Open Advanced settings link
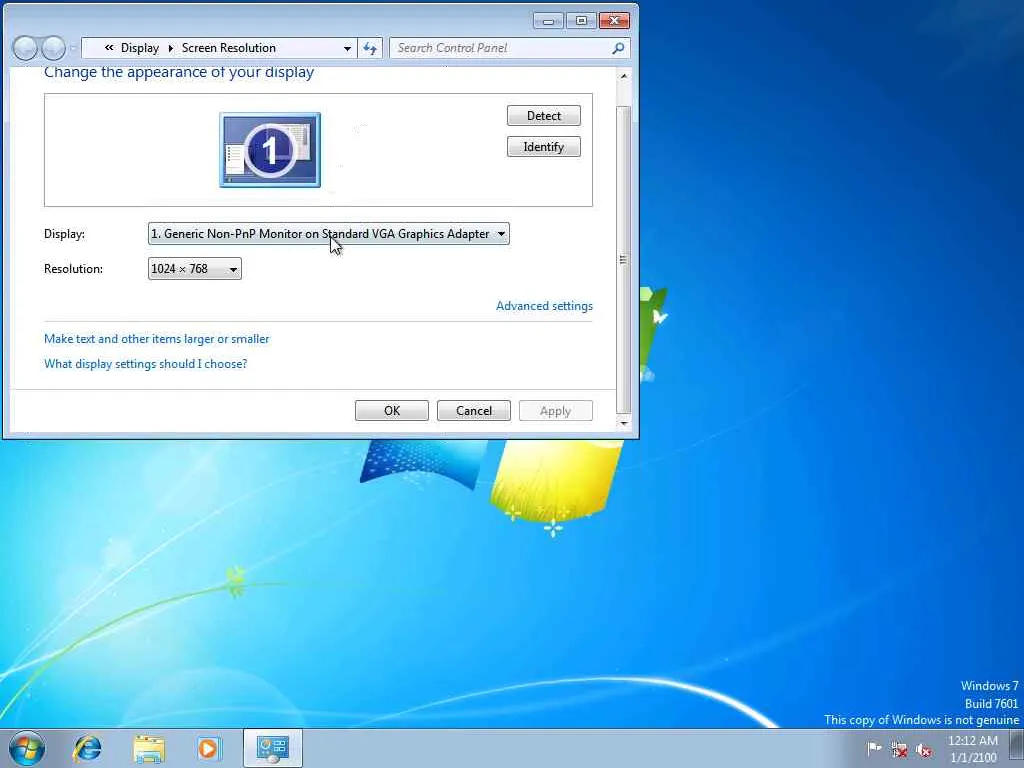 pos(544,306)
